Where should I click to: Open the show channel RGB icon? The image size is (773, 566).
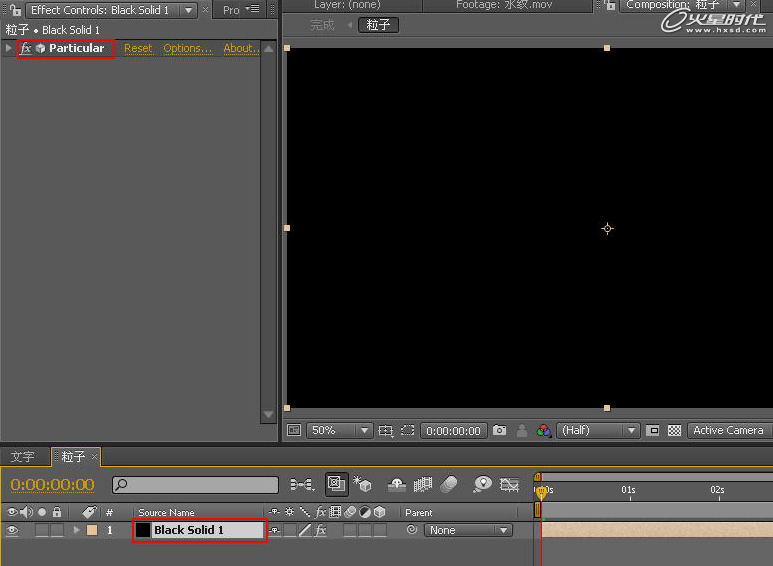(543, 431)
